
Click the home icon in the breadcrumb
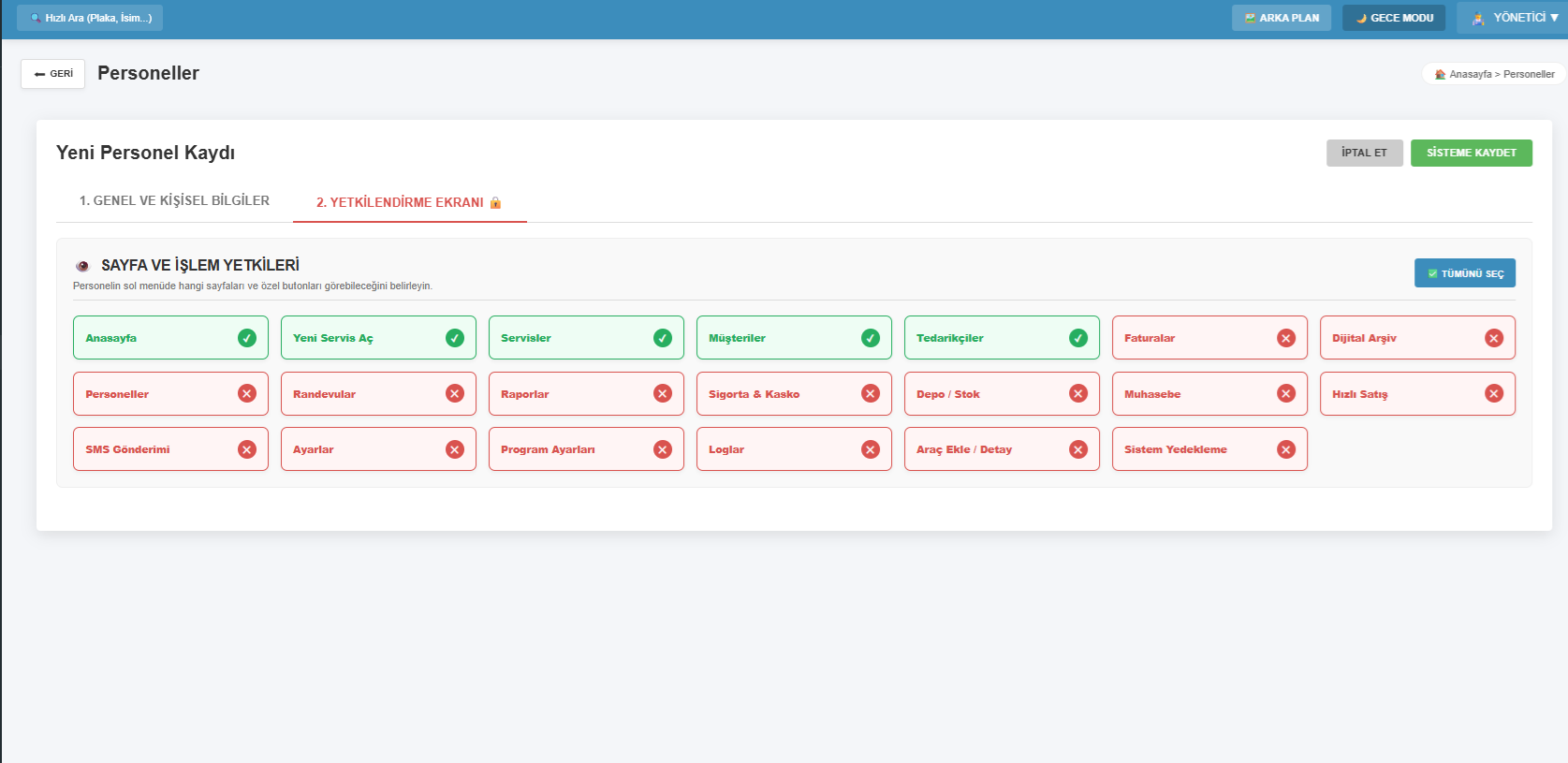pyautogui.click(x=1440, y=74)
